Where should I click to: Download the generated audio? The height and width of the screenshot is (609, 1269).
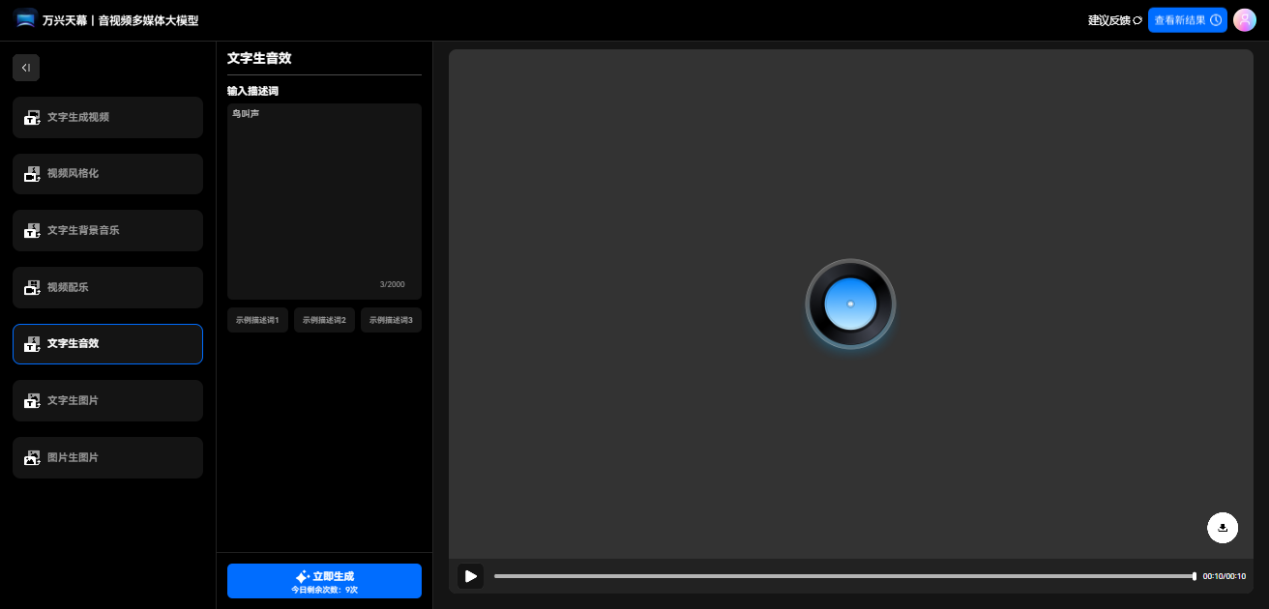1222,527
